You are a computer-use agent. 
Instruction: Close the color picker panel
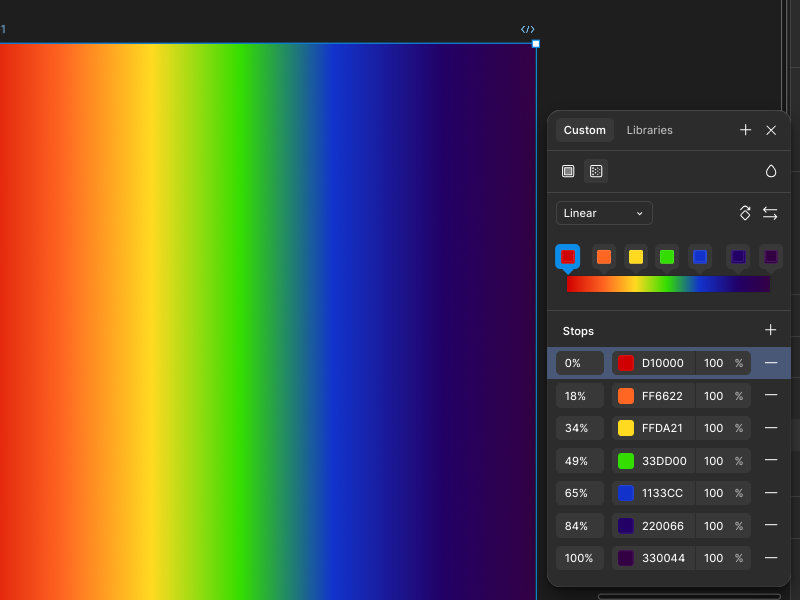coord(771,130)
